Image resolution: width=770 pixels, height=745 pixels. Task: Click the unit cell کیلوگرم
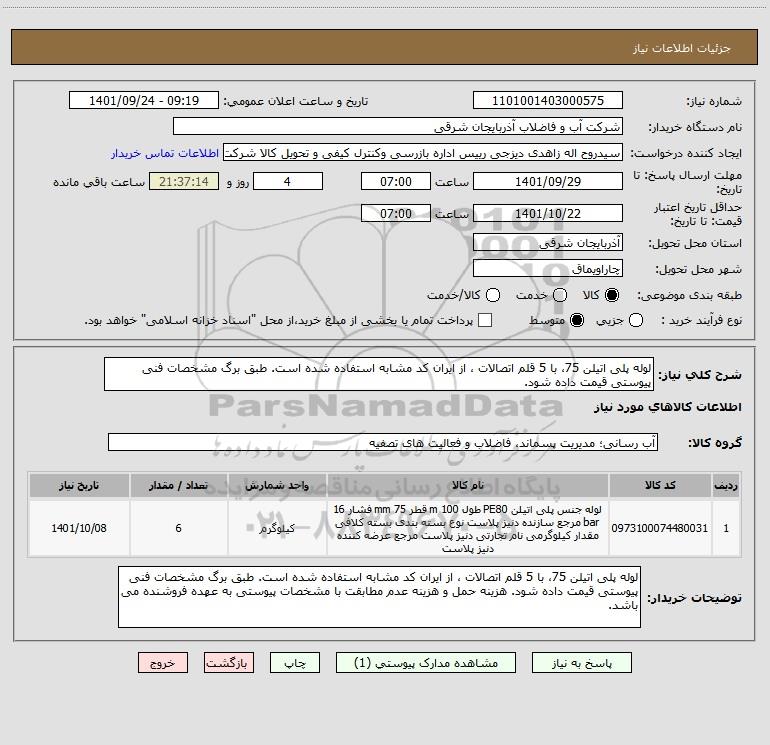[277, 528]
